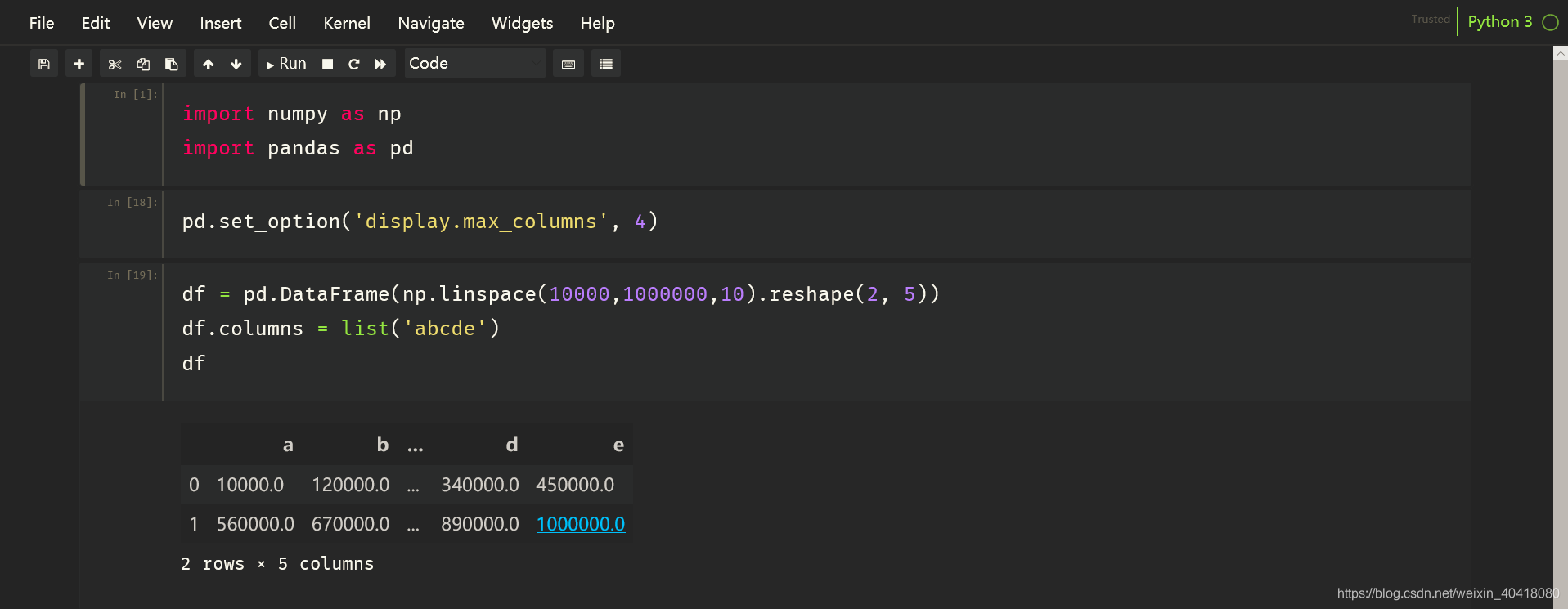Click the Python 3 kernel name
This screenshot has height=609, width=1568.
(x=1500, y=22)
